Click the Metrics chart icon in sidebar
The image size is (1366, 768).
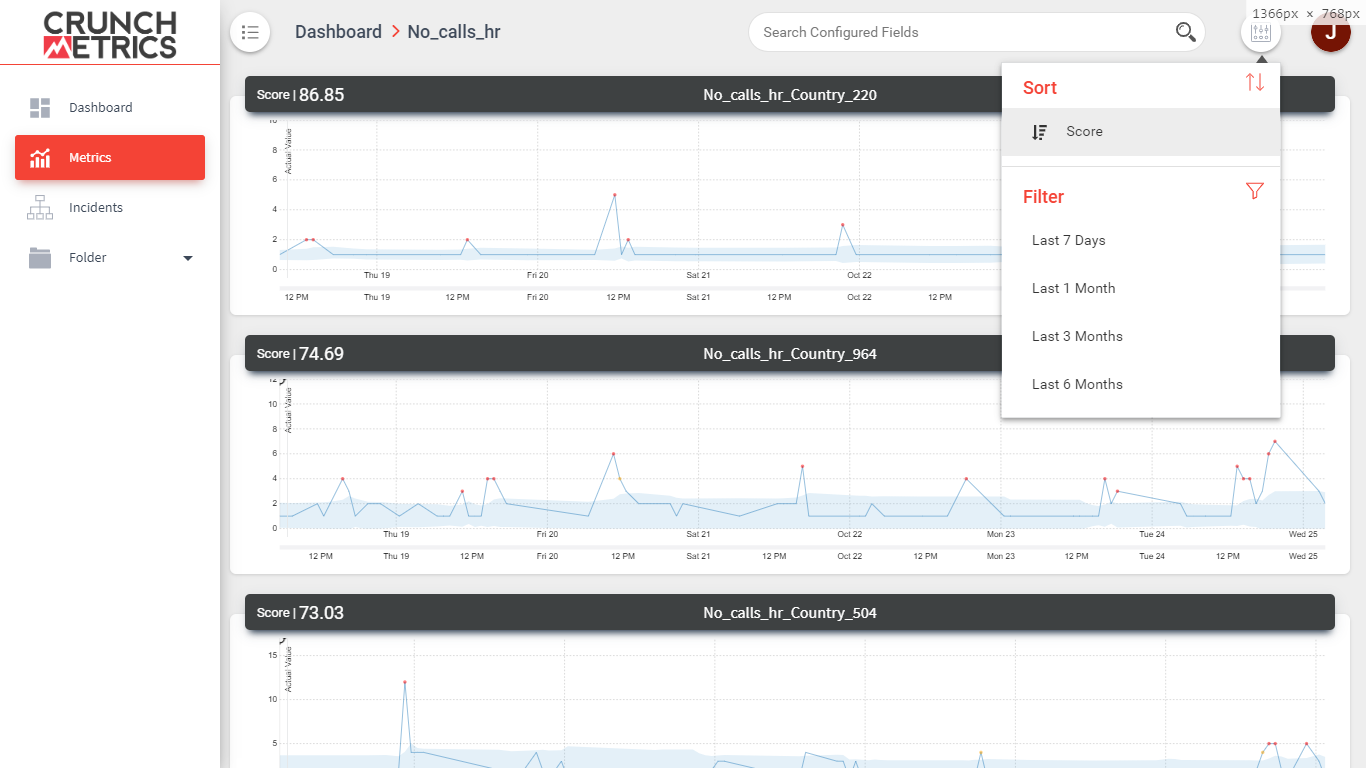pyautogui.click(x=40, y=158)
